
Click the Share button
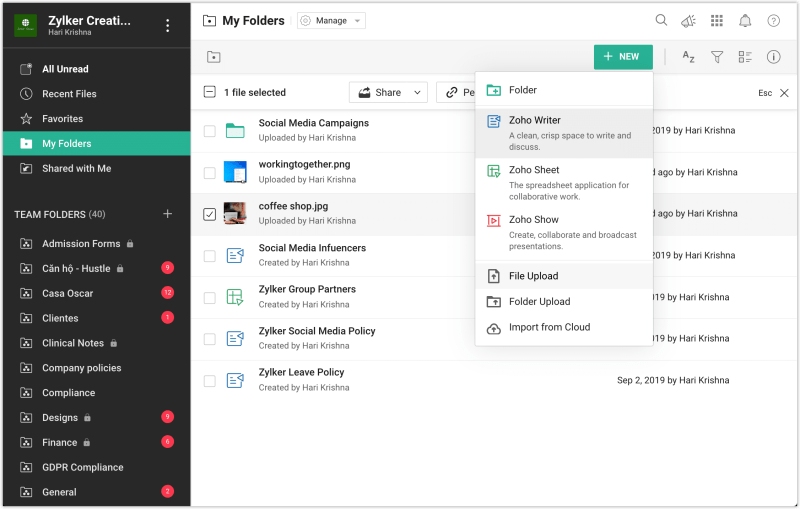tap(380, 92)
